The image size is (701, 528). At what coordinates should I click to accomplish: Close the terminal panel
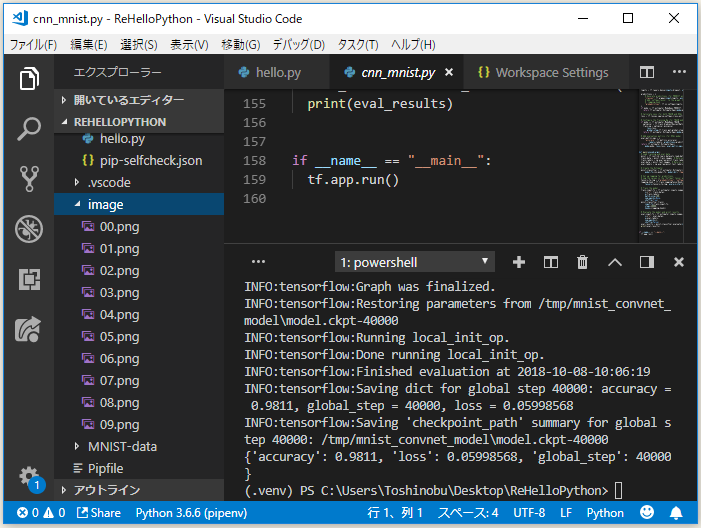tap(679, 262)
